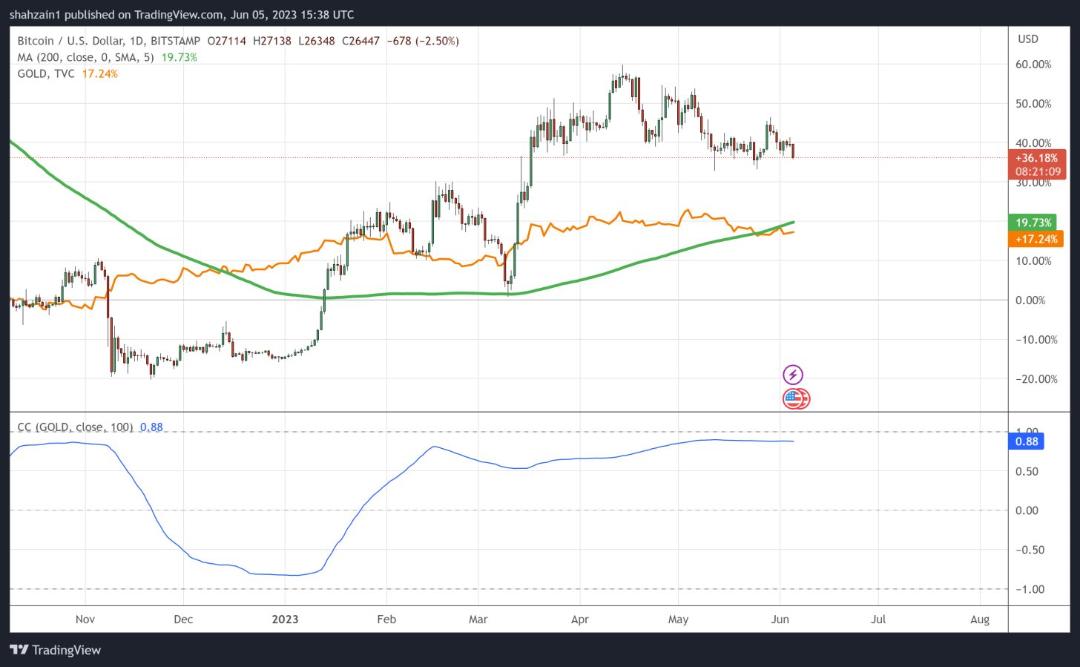Screen dimensions: 1080x667
Task: Click the Aug label on time axis
Action: (979, 619)
